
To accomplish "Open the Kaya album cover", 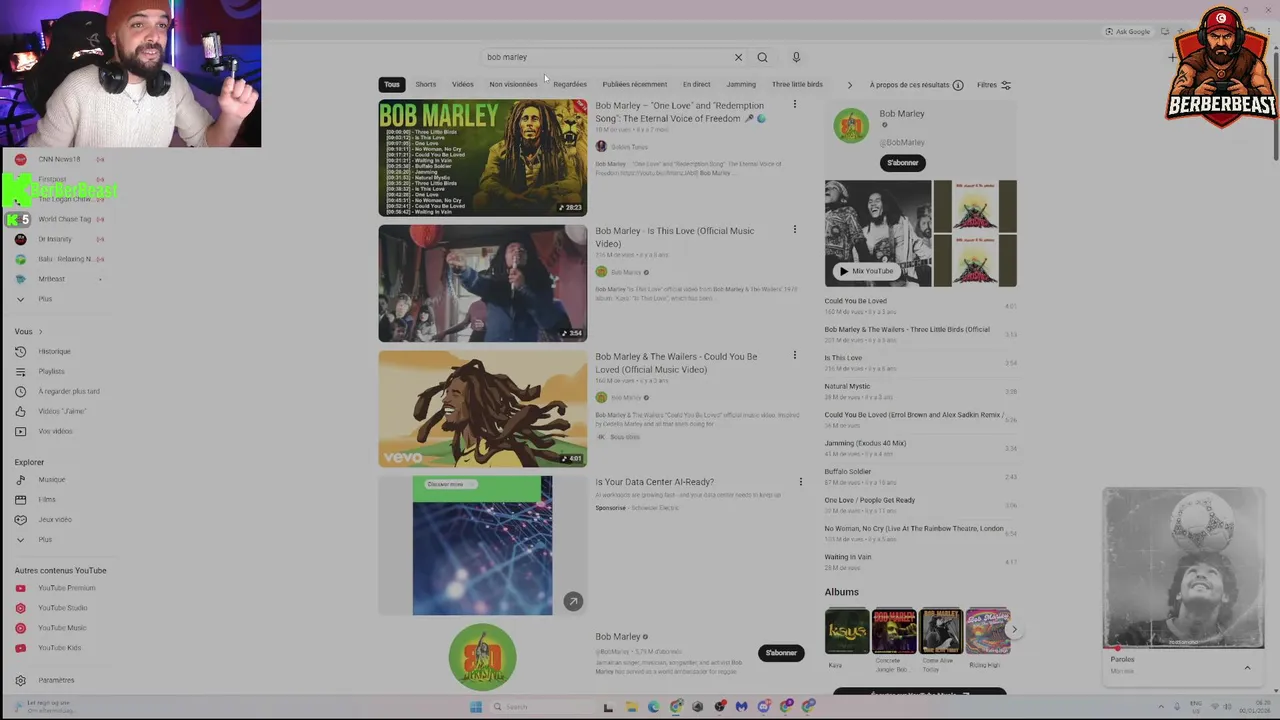I will (847, 631).
